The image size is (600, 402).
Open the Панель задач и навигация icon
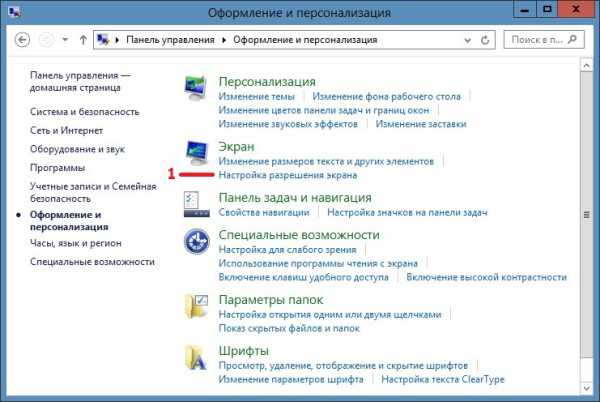(x=196, y=204)
